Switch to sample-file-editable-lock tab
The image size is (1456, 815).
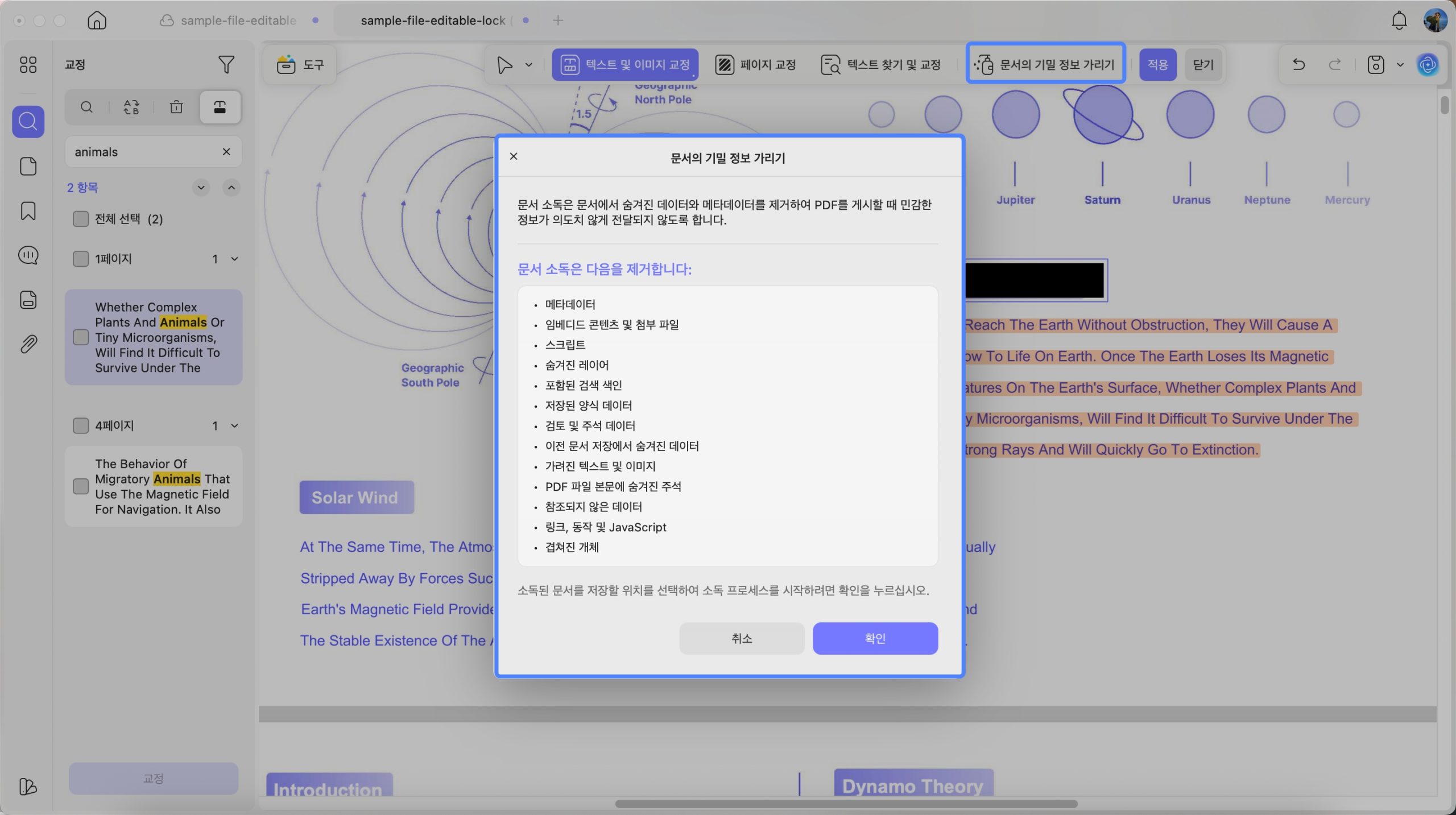(x=437, y=20)
